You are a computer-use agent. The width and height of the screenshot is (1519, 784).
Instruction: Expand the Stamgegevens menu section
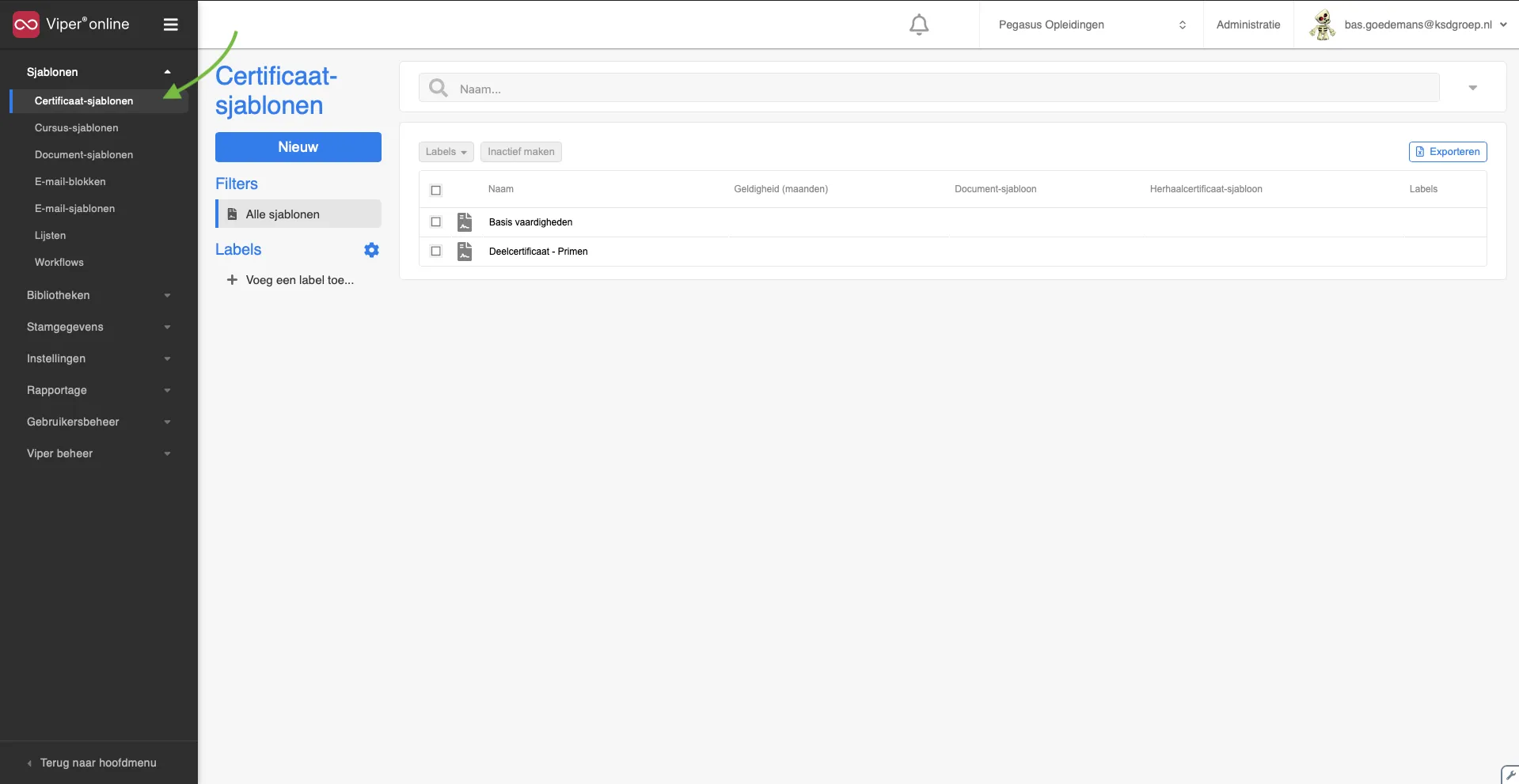(x=98, y=327)
